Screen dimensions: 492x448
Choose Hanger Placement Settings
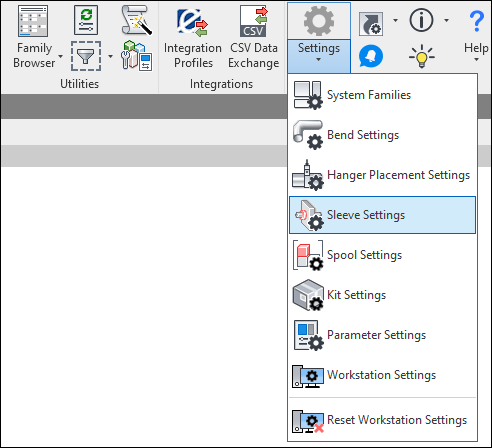coord(382,175)
